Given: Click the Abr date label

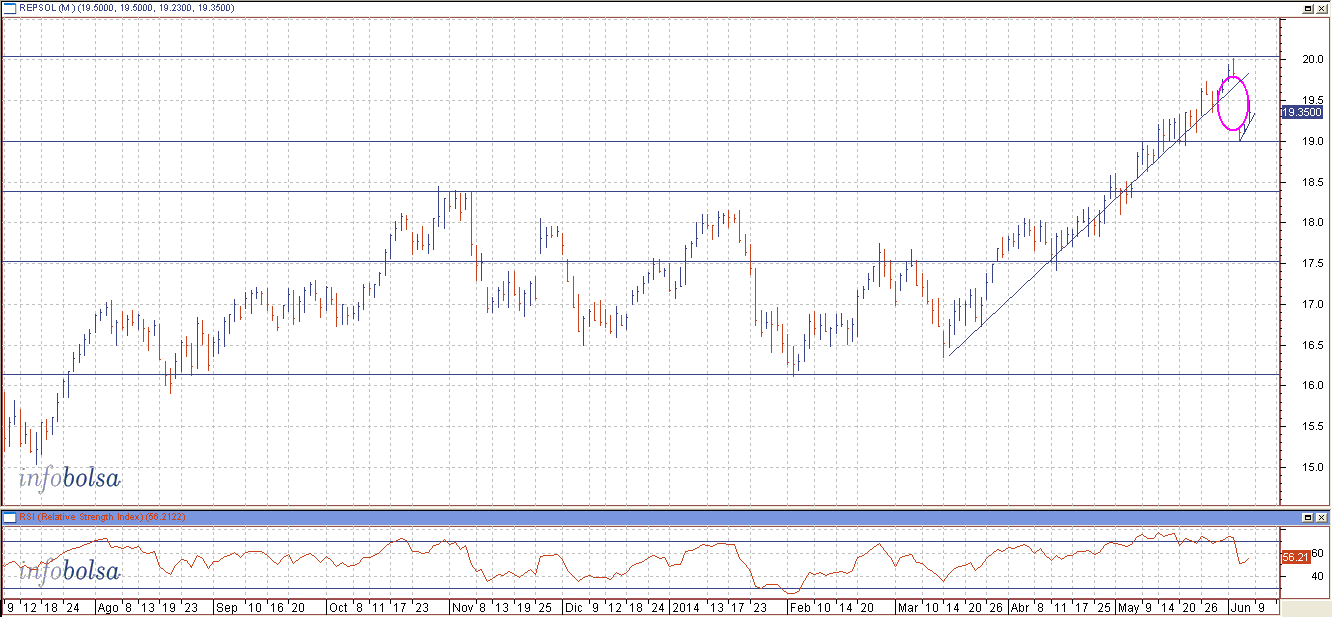Looking at the screenshot, I should [1019, 607].
